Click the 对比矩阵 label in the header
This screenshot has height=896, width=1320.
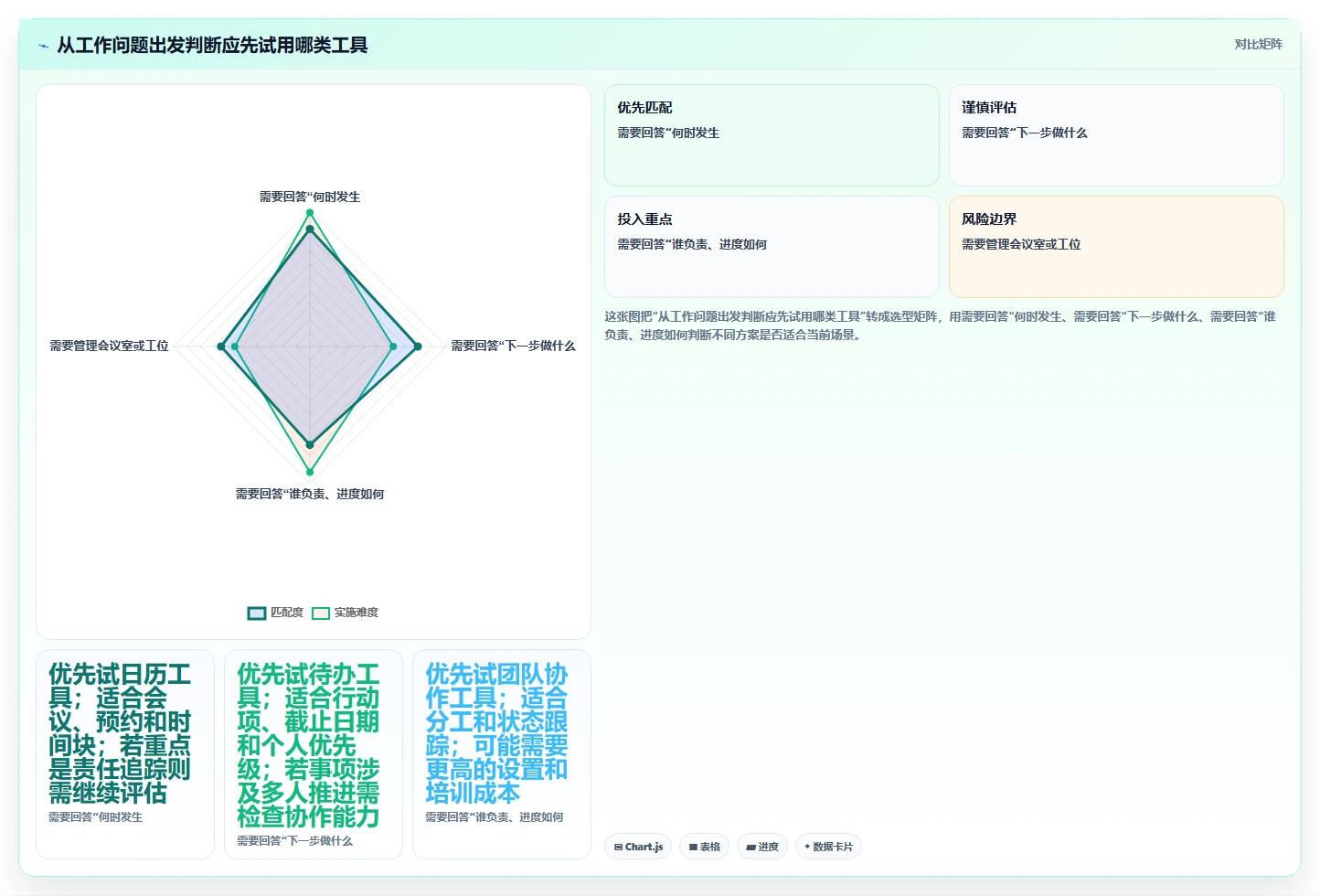pos(1258,44)
